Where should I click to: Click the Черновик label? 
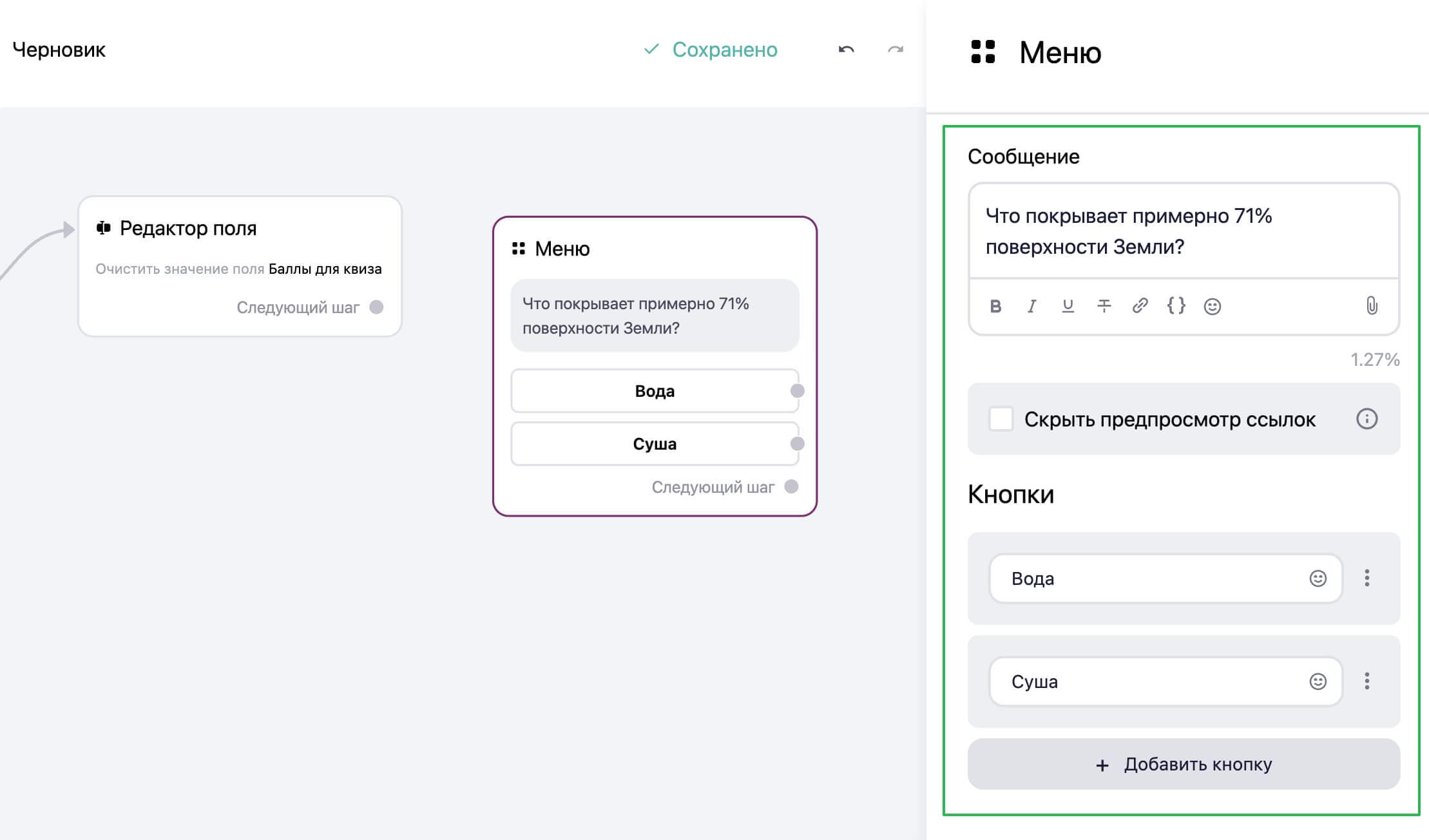pyautogui.click(x=59, y=50)
